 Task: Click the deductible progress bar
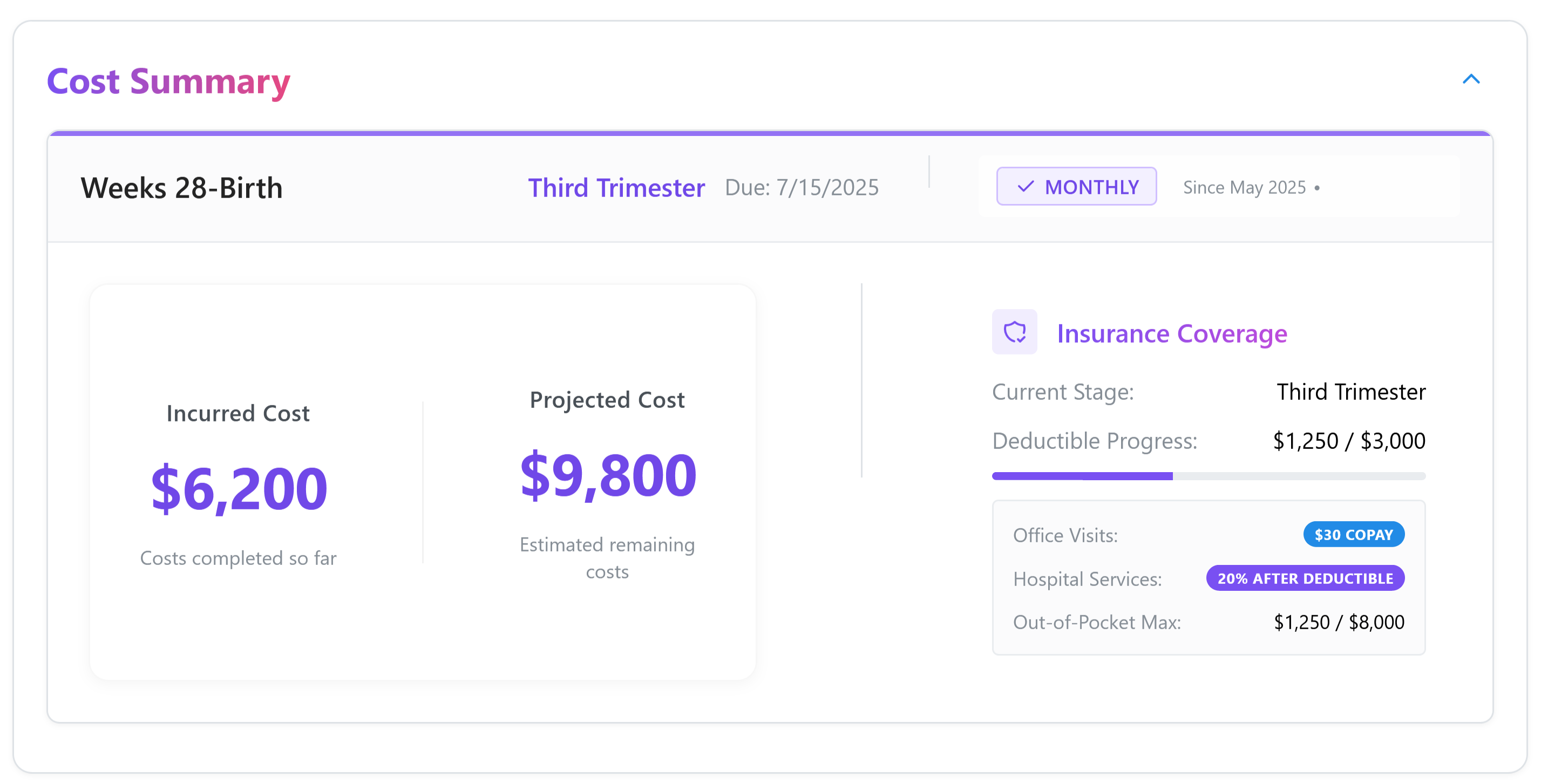point(1208,476)
